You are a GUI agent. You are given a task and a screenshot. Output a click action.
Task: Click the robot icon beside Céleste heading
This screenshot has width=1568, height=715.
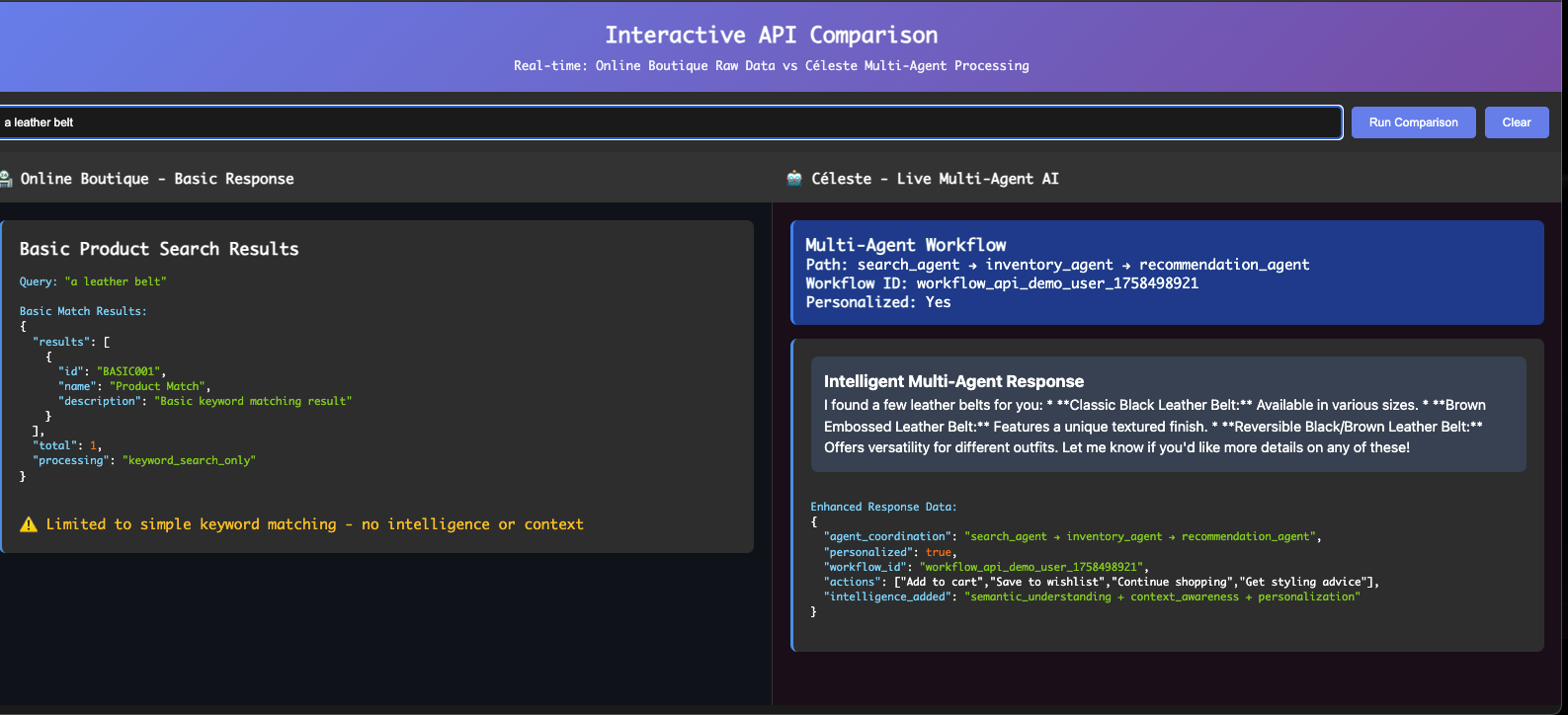click(794, 179)
